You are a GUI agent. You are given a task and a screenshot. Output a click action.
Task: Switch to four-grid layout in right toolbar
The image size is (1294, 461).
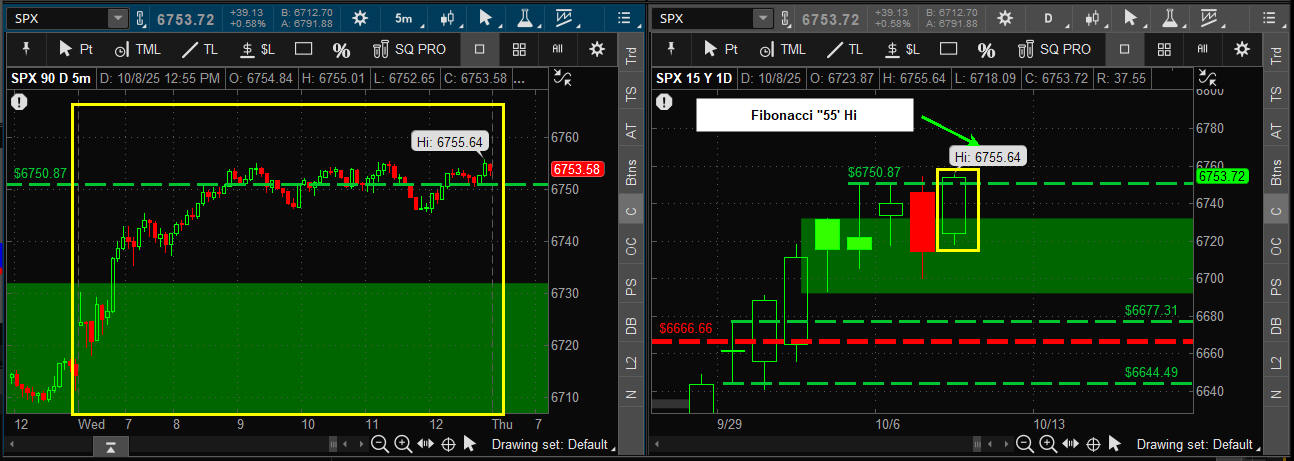1164,49
